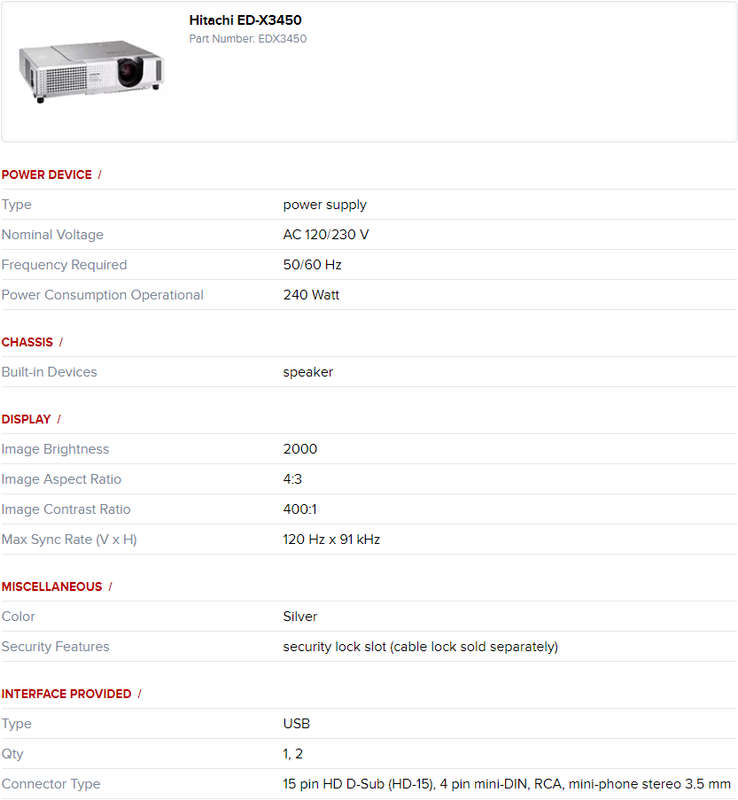
Task: Click the 'power supply' value
Action: (x=325, y=205)
